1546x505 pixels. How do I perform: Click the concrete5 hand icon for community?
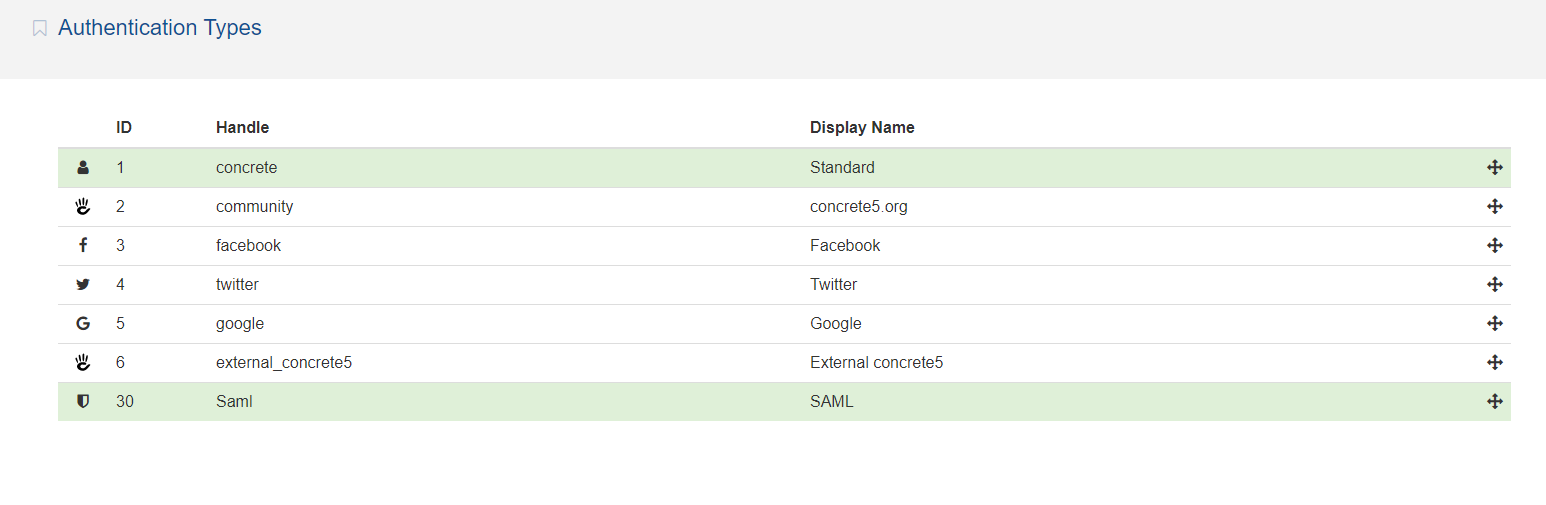pyautogui.click(x=83, y=207)
